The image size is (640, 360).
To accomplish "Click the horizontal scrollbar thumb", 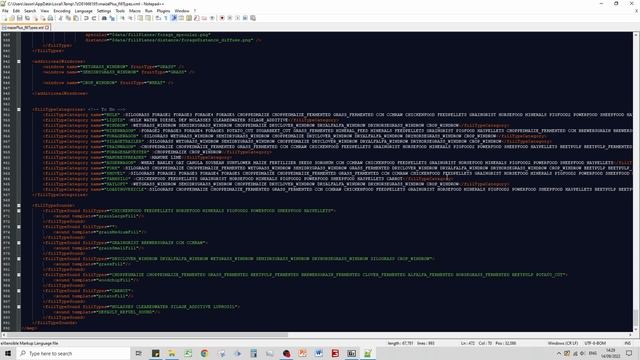I will pos(147,335).
